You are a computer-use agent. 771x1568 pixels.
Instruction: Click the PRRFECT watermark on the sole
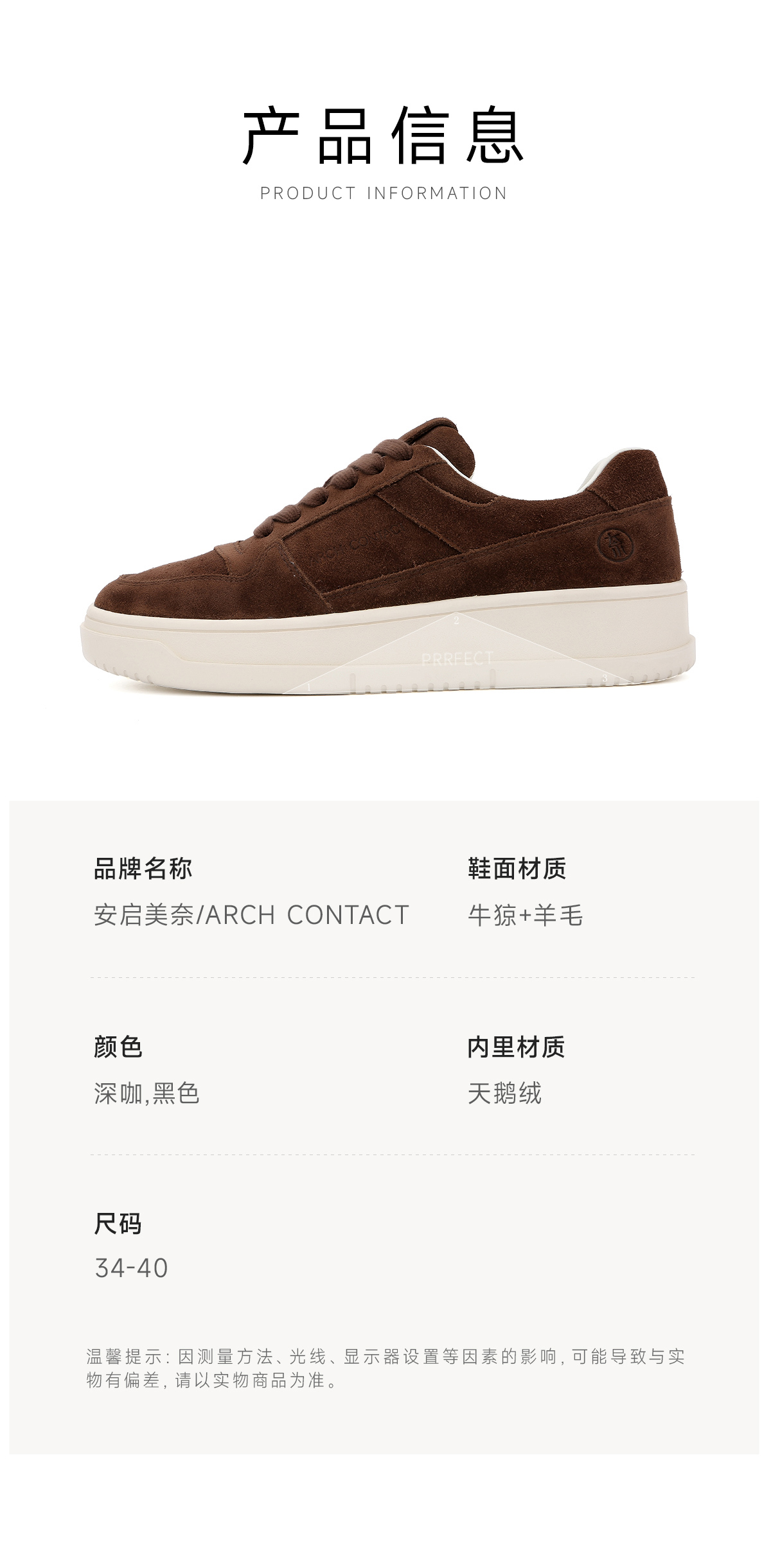(457, 659)
